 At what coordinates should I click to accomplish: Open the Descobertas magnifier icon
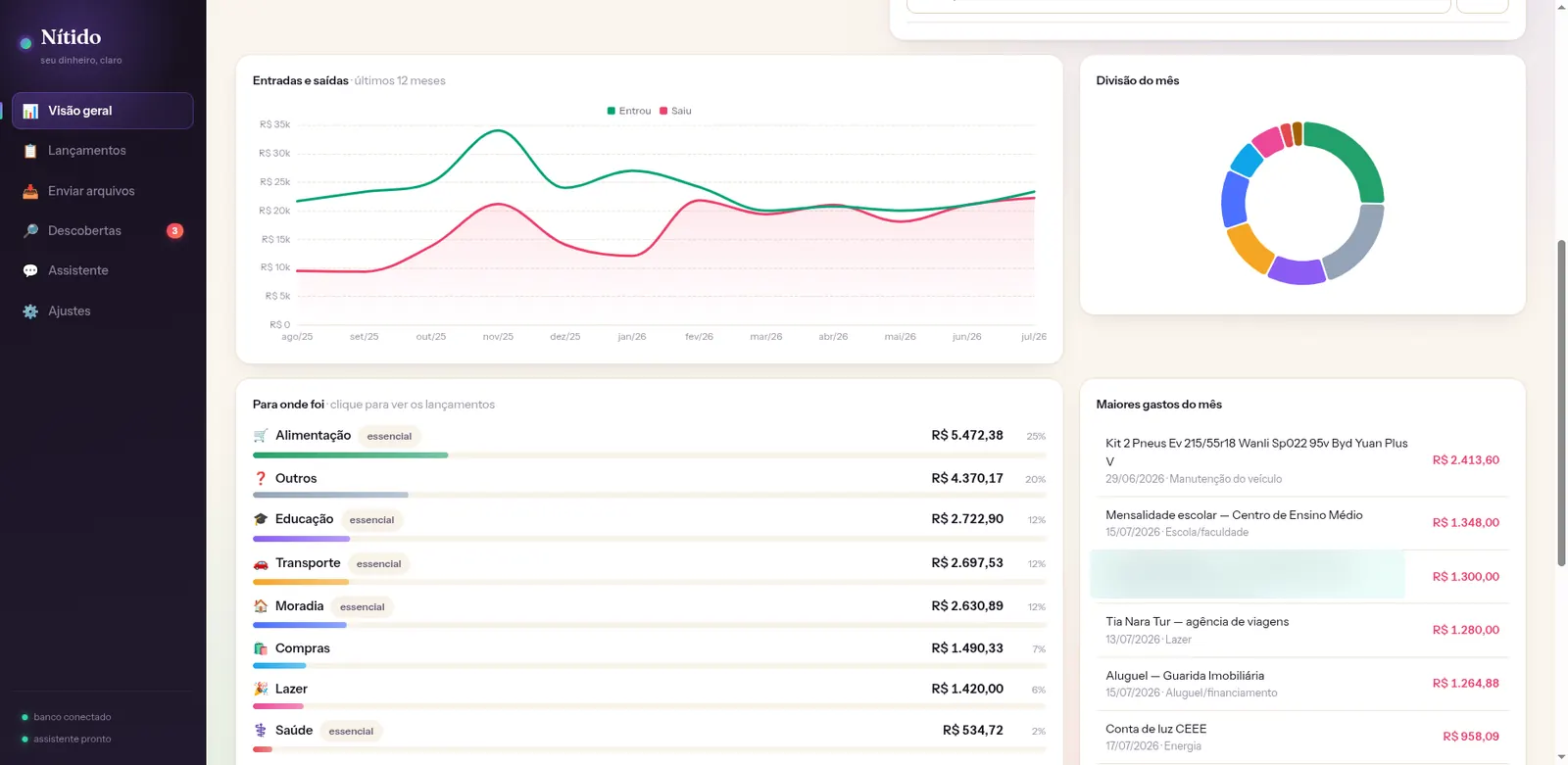pyautogui.click(x=30, y=231)
